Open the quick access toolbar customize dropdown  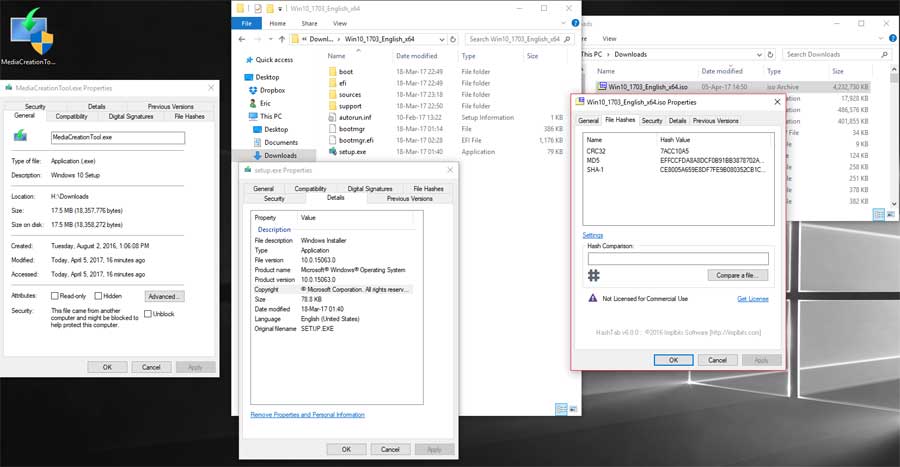(x=280, y=9)
